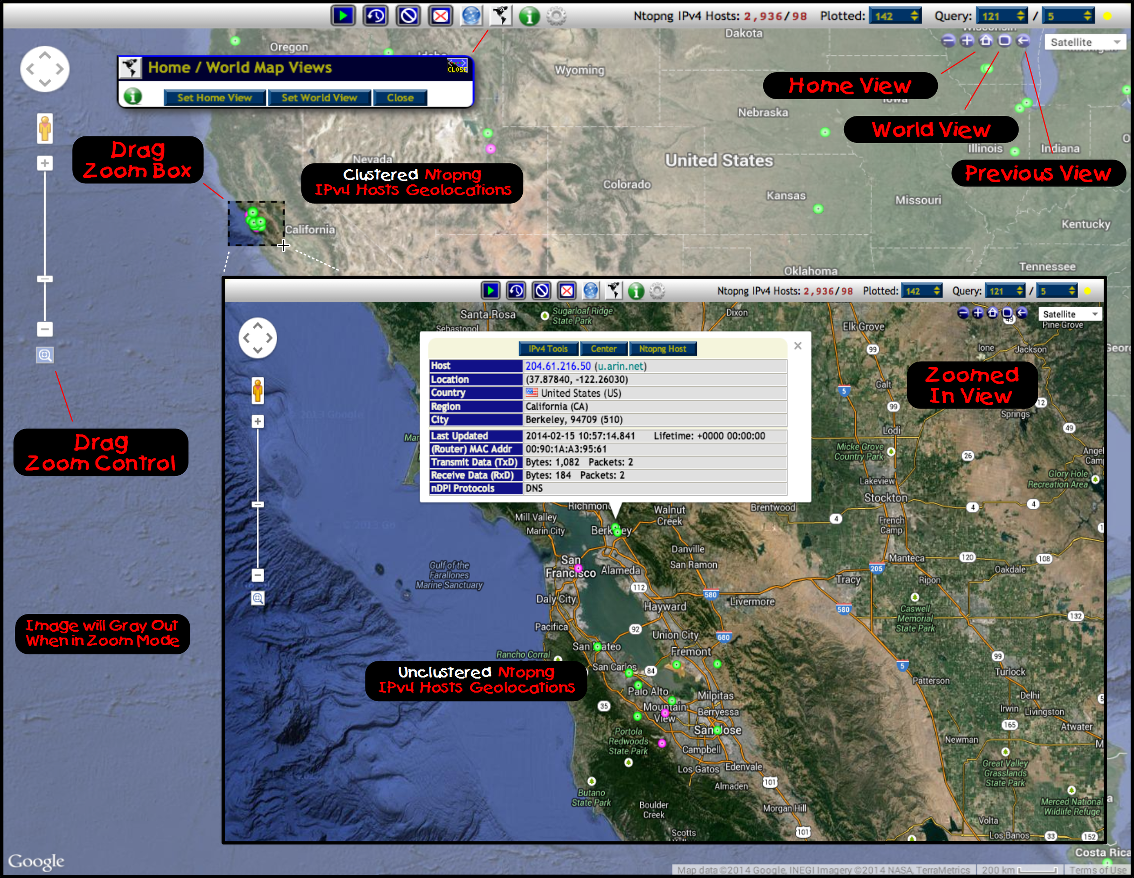This screenshot has height=878, width=1134.
Task: Click the Previous View arrow icon in main view
Action: click(x=1023, y=41)
